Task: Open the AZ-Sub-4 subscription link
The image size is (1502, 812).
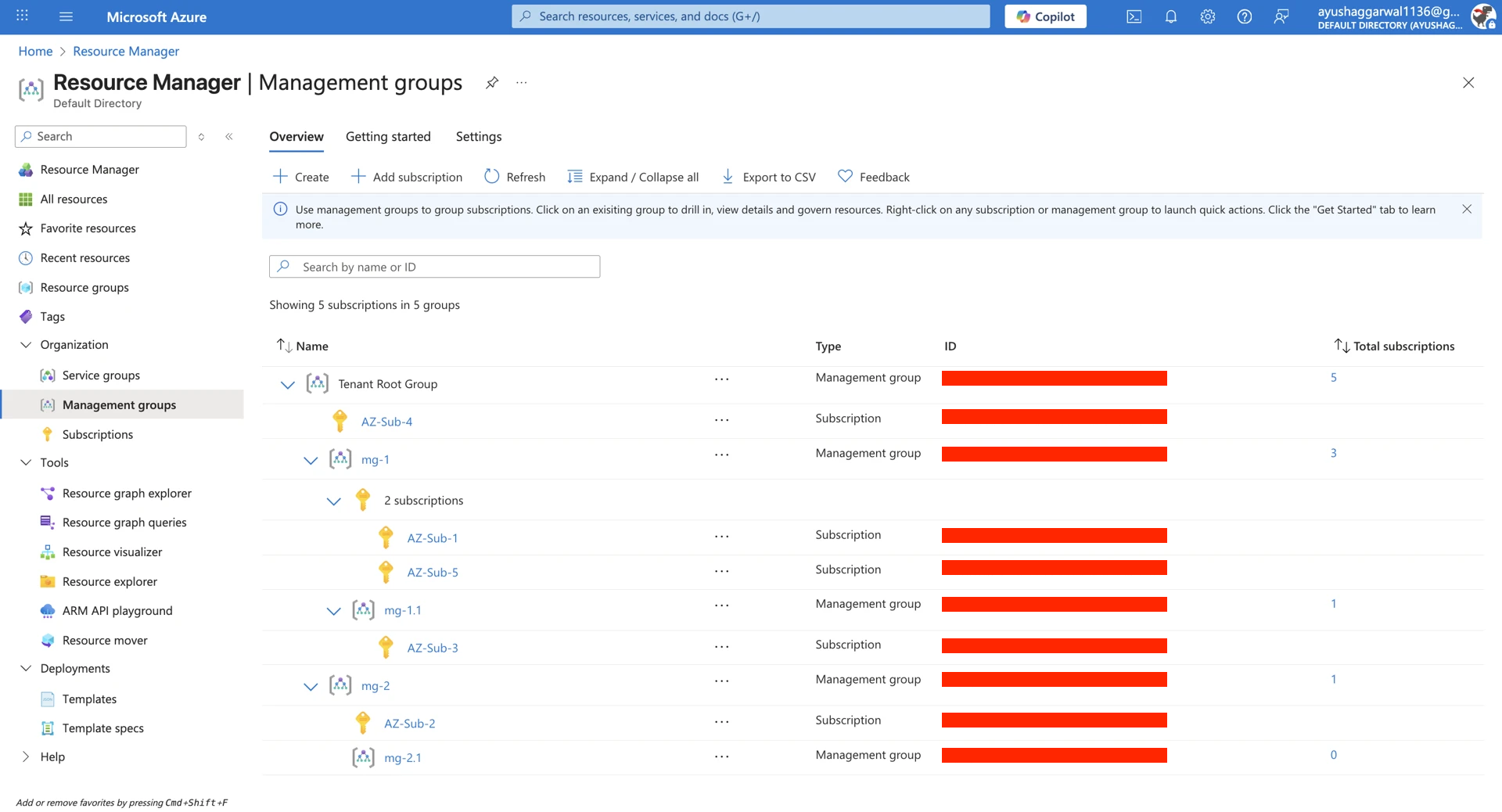Action: (x=386, y=422)
